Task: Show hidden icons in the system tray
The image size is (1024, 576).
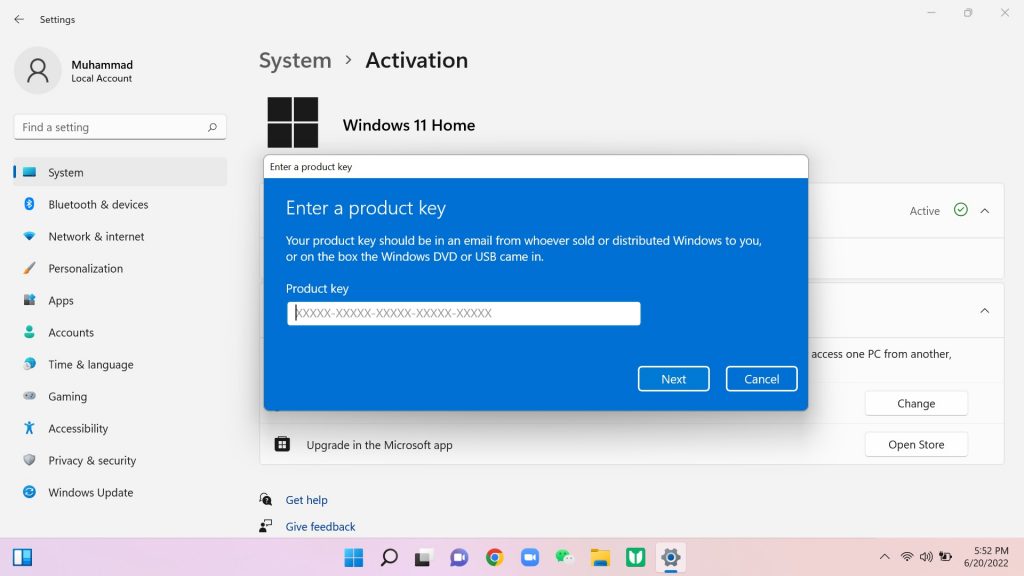Action: click(x=884, y=557)
